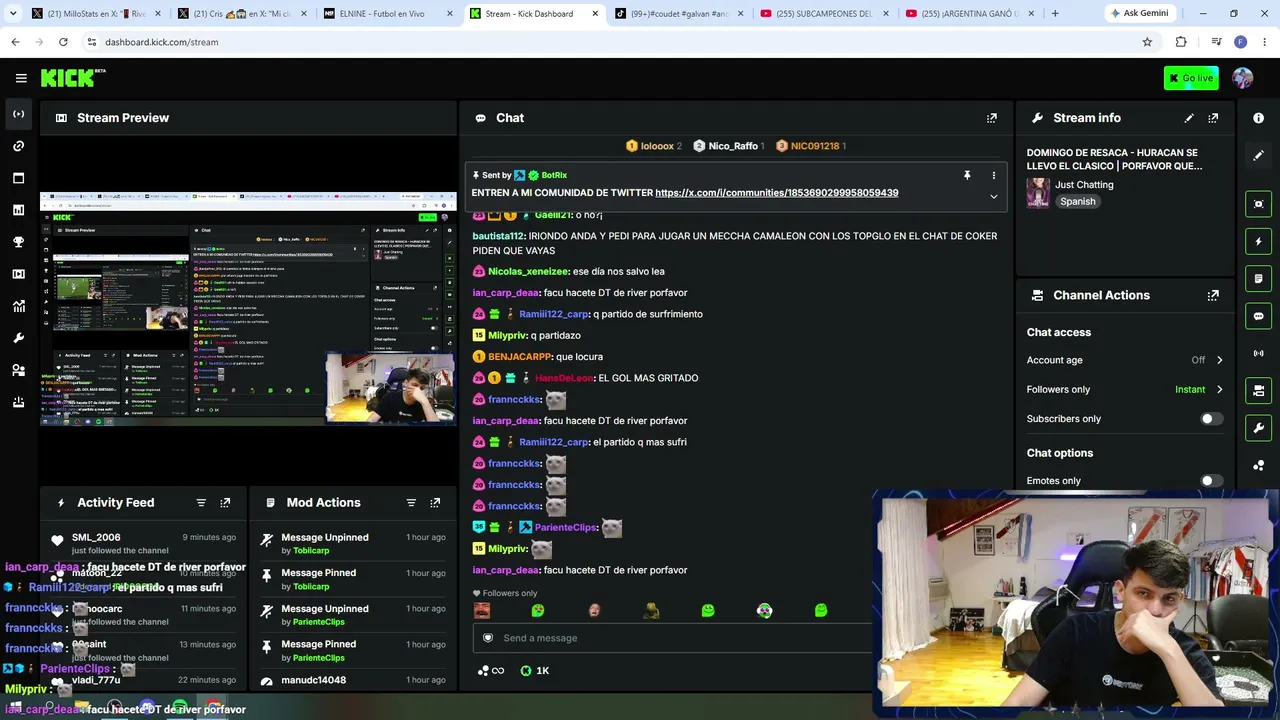Open Nicolas_xeneizee's profile in chat

[x=528, y=272]
